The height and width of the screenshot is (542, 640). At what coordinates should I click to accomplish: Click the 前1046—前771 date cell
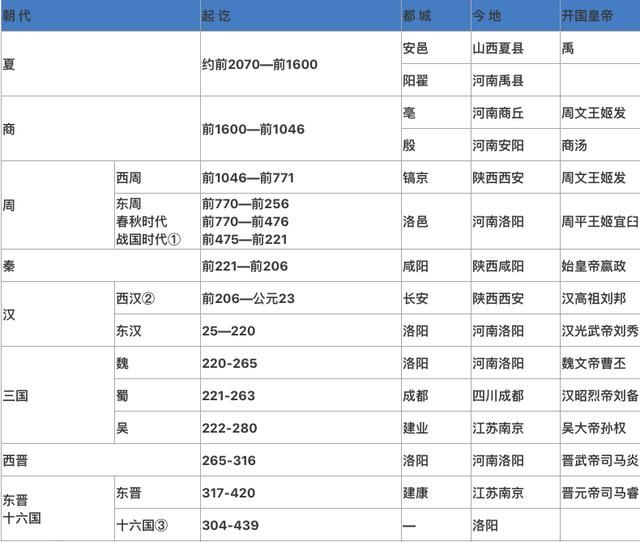click(301, 178)
